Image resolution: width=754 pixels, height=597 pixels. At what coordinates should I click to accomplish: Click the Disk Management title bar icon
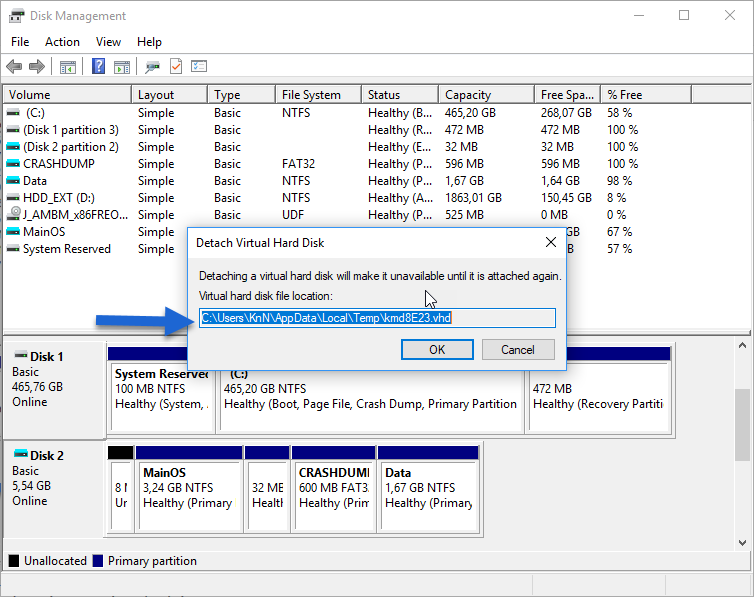point(16,15)
